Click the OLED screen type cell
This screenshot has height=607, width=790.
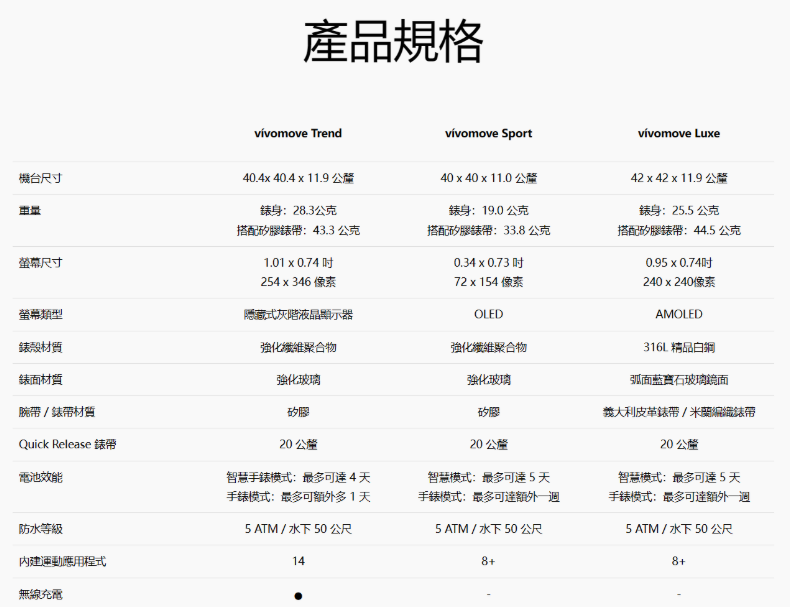pyautogui.click(x=488, y=314)
